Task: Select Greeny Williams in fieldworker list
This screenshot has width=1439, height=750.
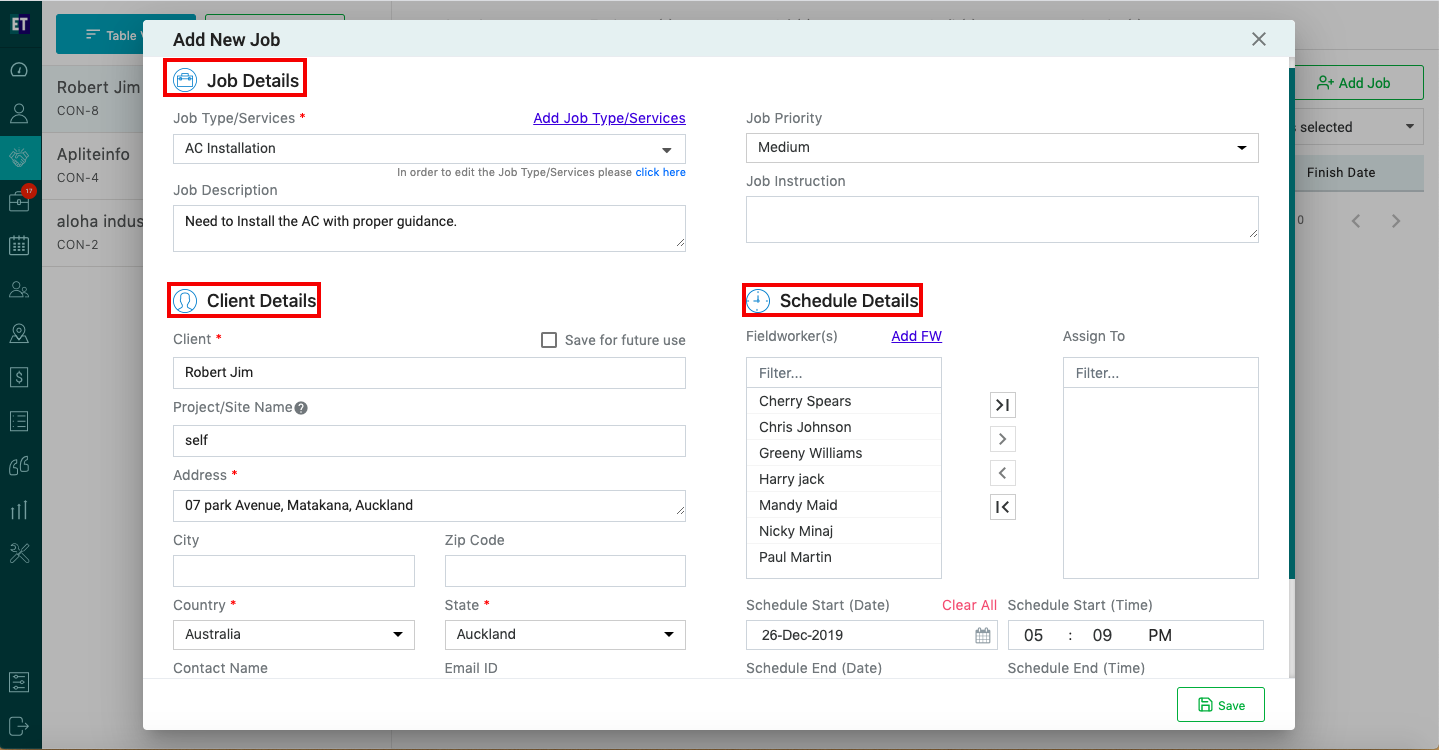Action: click(844, 453)
